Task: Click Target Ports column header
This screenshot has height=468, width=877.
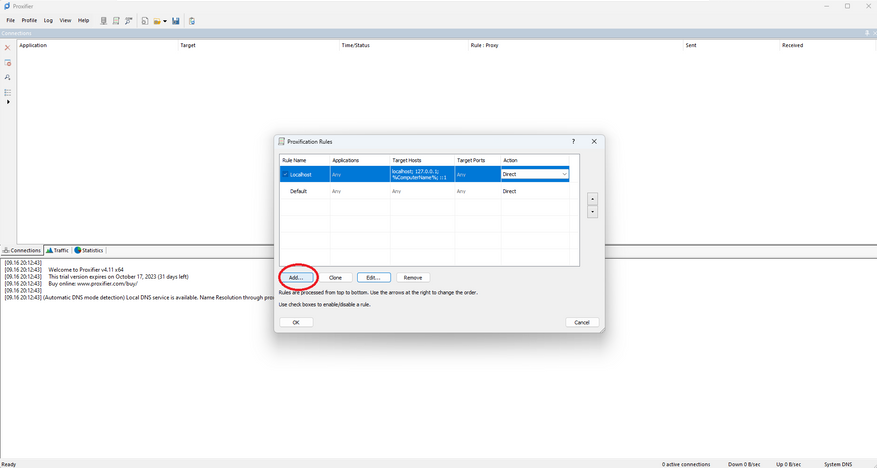Action: [478, 160]
